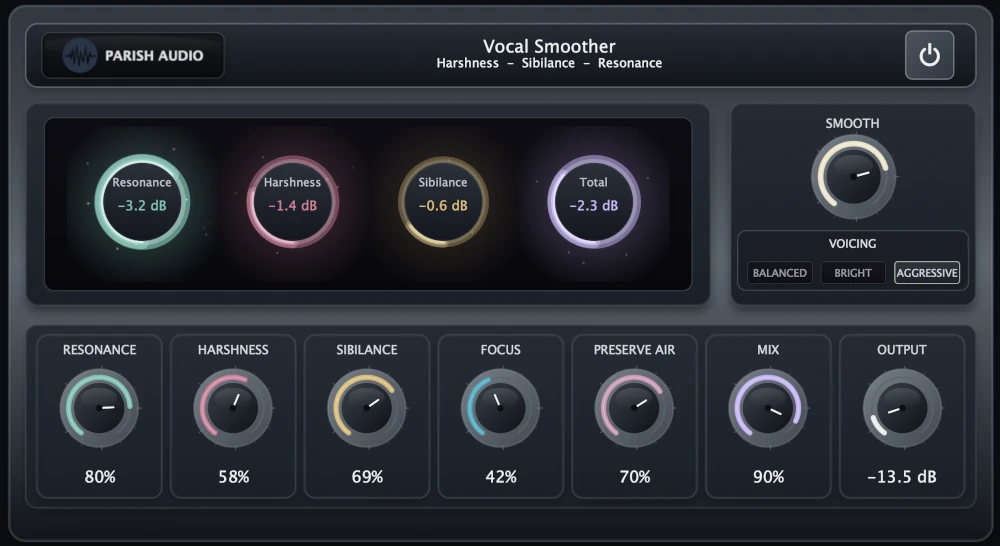The height and width of the screenshot is (546, 1000).
Task: Click the Sibilance reduction meter ring
Action: (443, 202)
